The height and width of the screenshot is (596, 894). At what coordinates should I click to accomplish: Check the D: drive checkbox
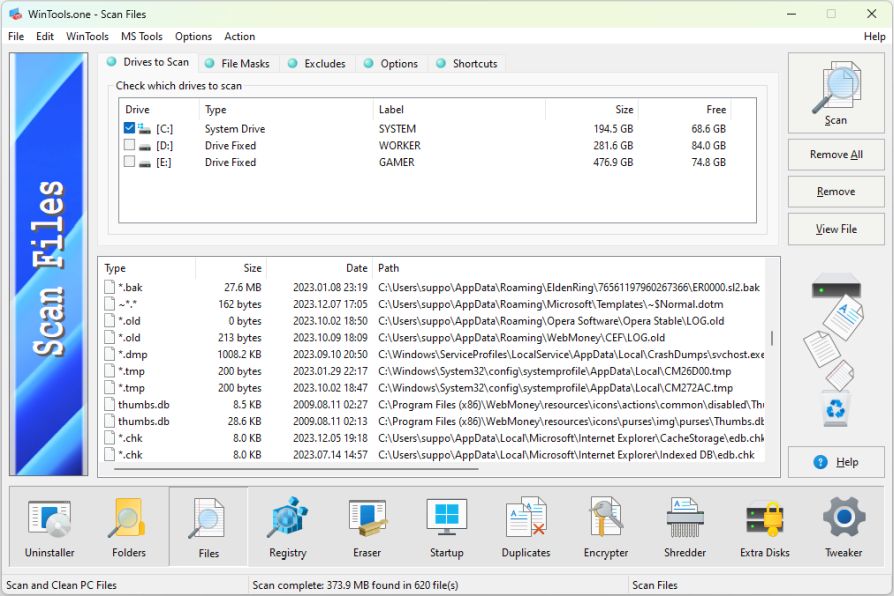coord(129,145)
